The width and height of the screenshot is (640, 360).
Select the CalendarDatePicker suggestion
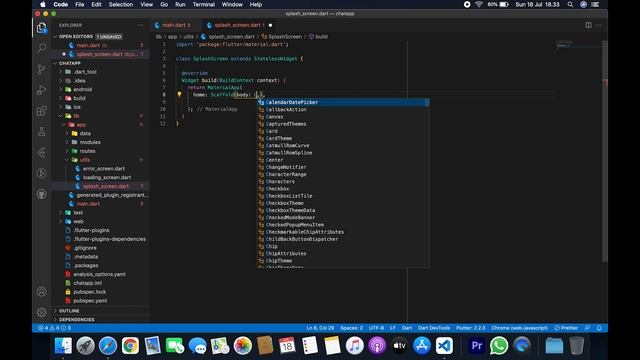tap(343, 102)
